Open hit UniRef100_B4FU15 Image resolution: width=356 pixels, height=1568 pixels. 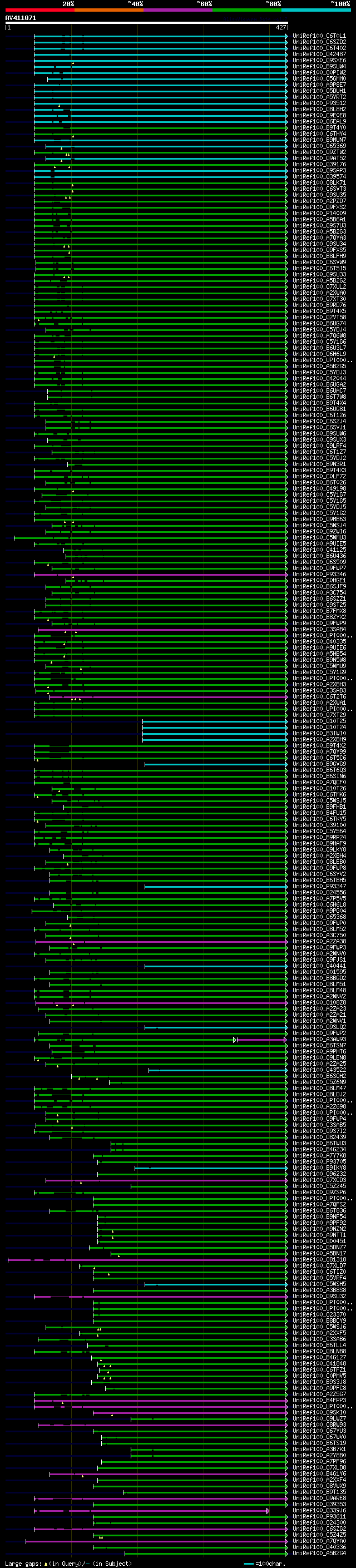coord(319,813)
